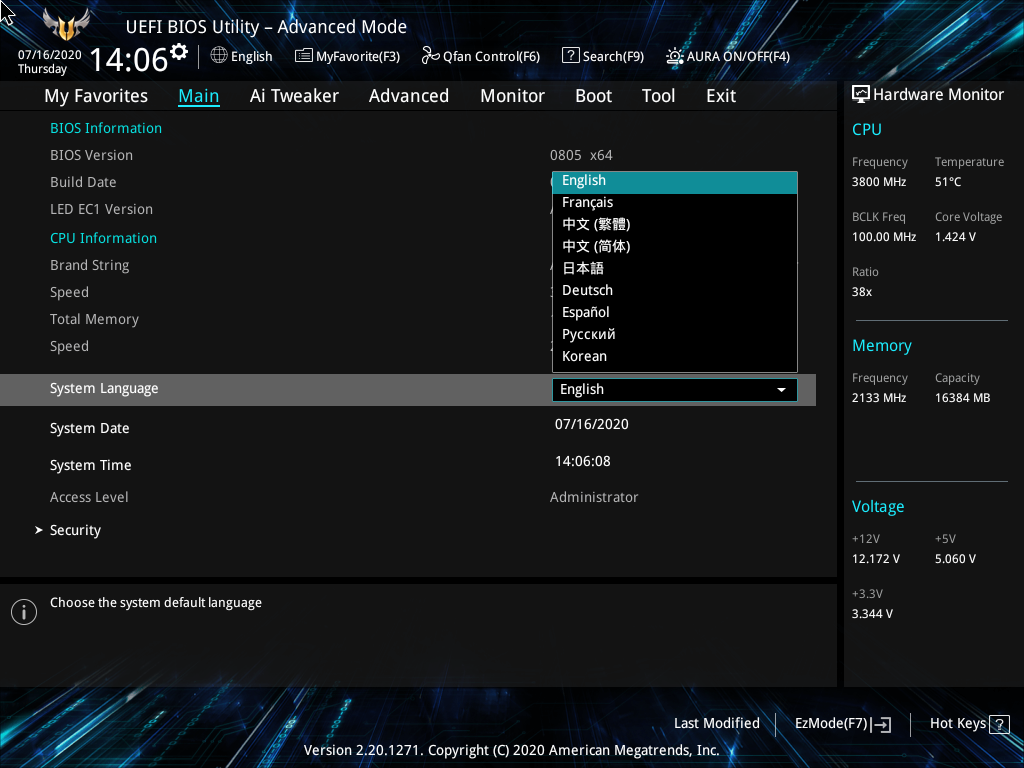Click the Hot Keys question mark icon
Screen dimensions: 1024x768
click(999, 724)
